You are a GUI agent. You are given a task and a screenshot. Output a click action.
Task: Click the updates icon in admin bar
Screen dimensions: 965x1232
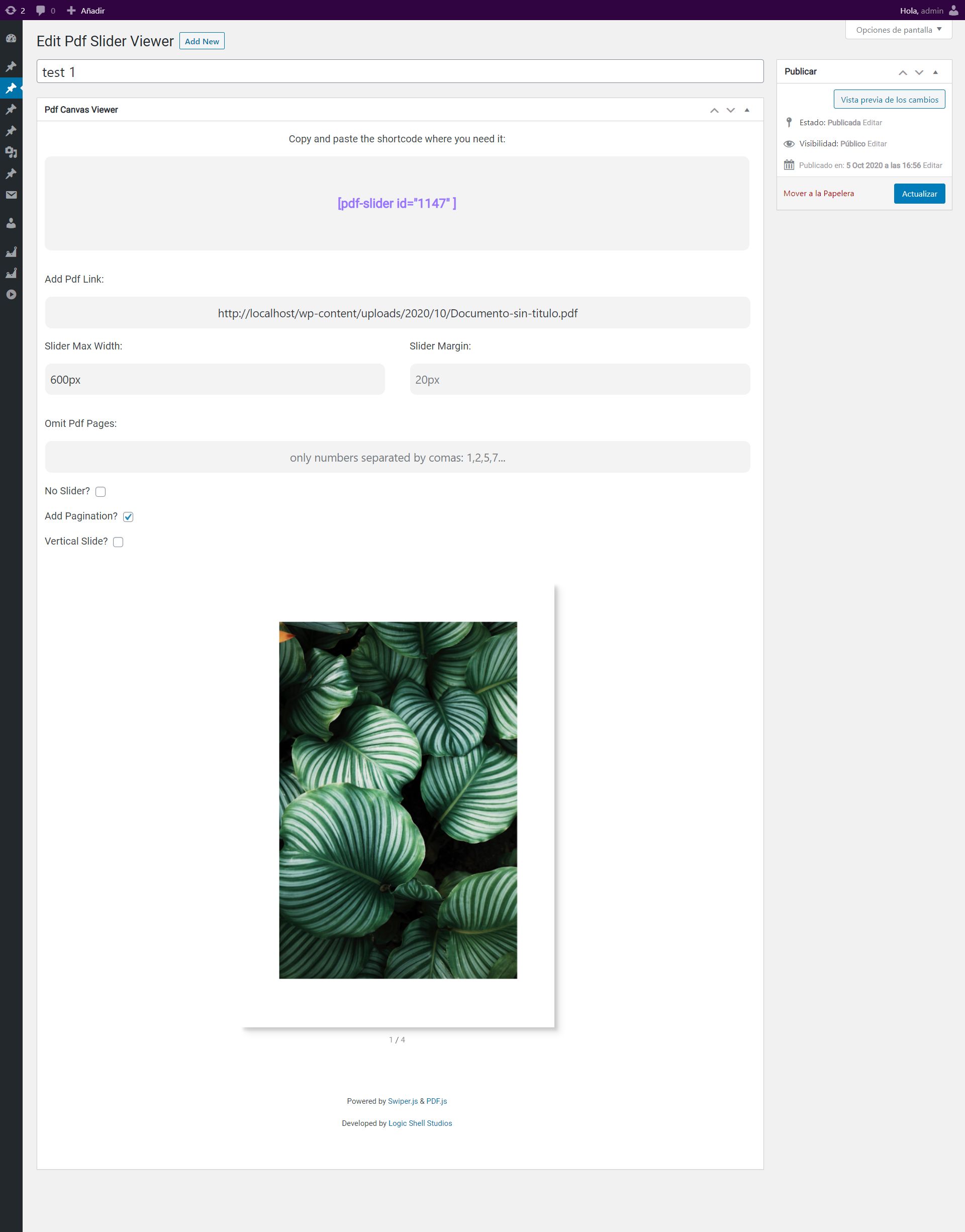[11, 10]
